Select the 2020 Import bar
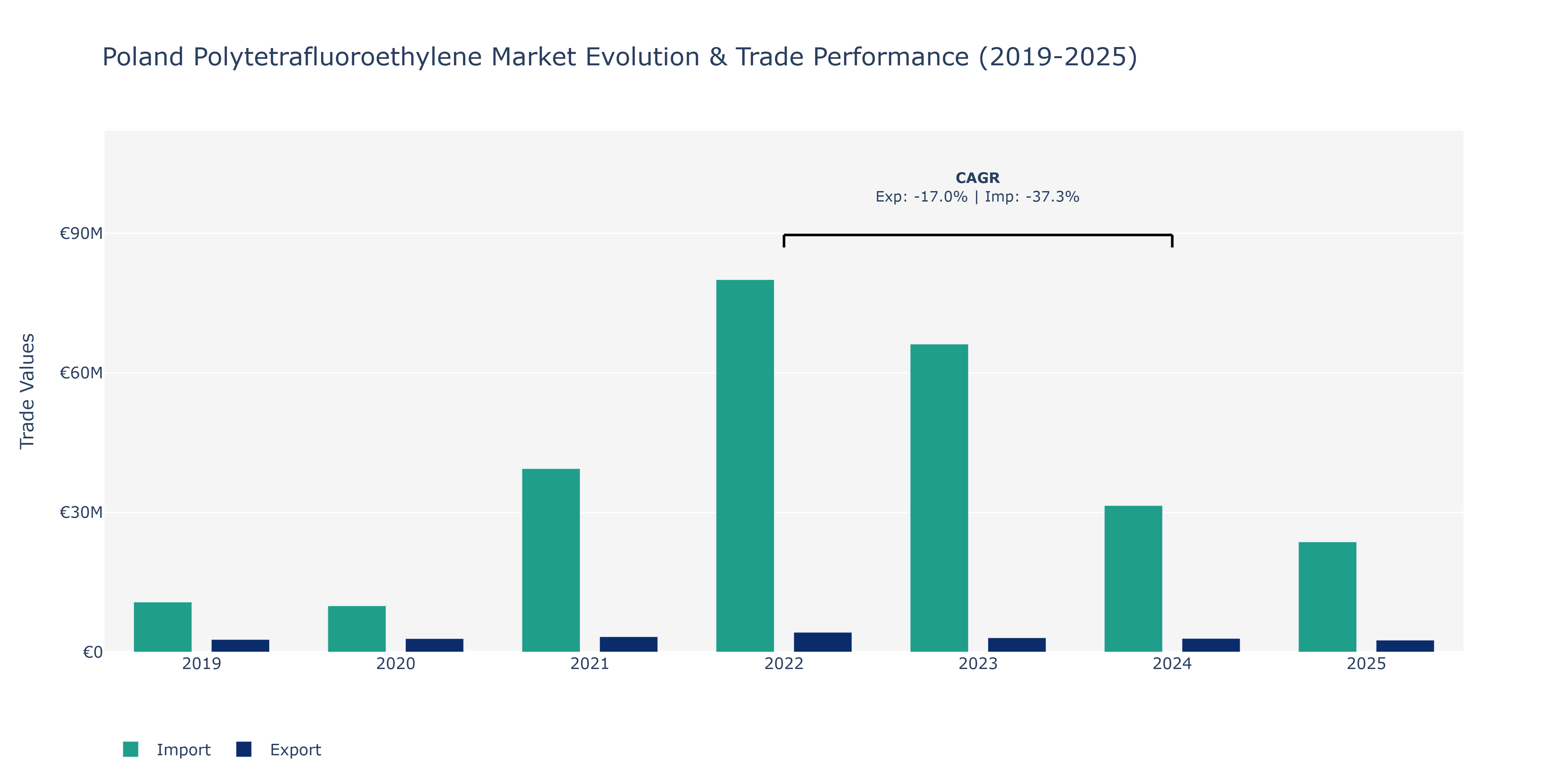The image size is (1568, 784). (x=357, y=629)
